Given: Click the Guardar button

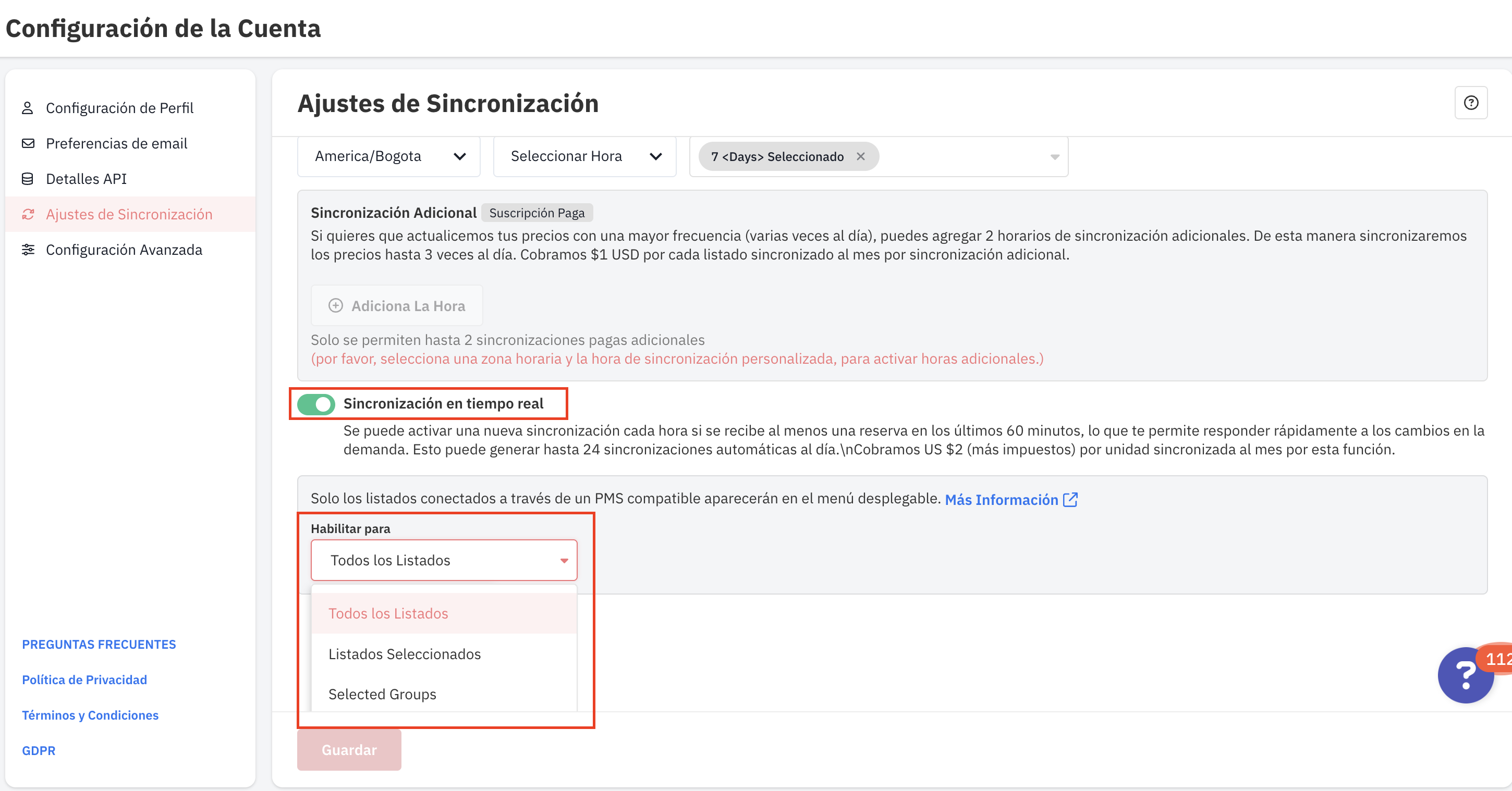Looking at the screenshot, I should click(x=349, y=749).
